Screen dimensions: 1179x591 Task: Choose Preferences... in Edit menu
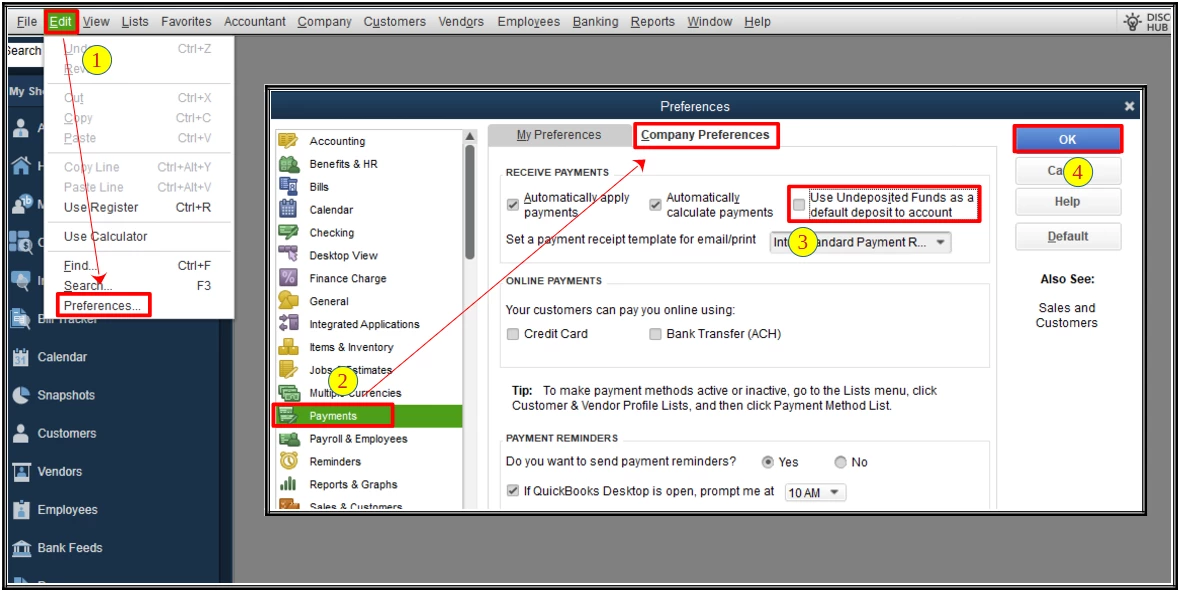[102, 306]
